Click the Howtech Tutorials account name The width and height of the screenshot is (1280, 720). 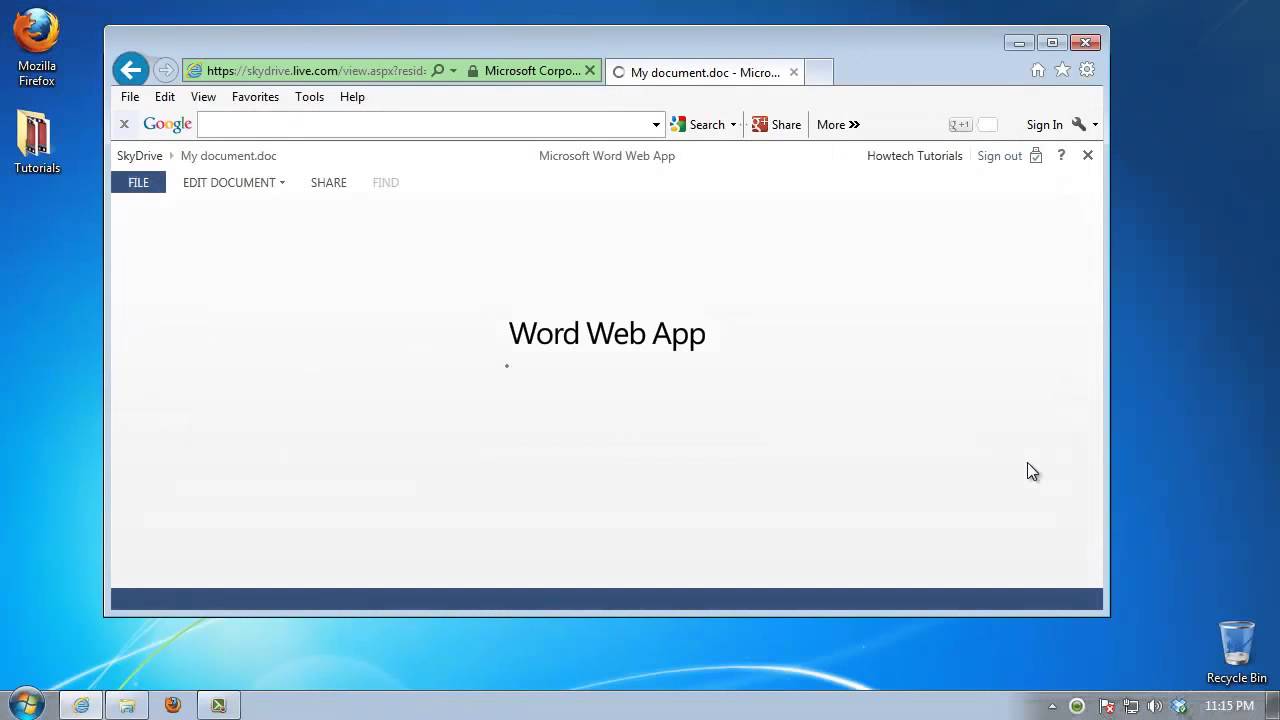coord(914,156)
